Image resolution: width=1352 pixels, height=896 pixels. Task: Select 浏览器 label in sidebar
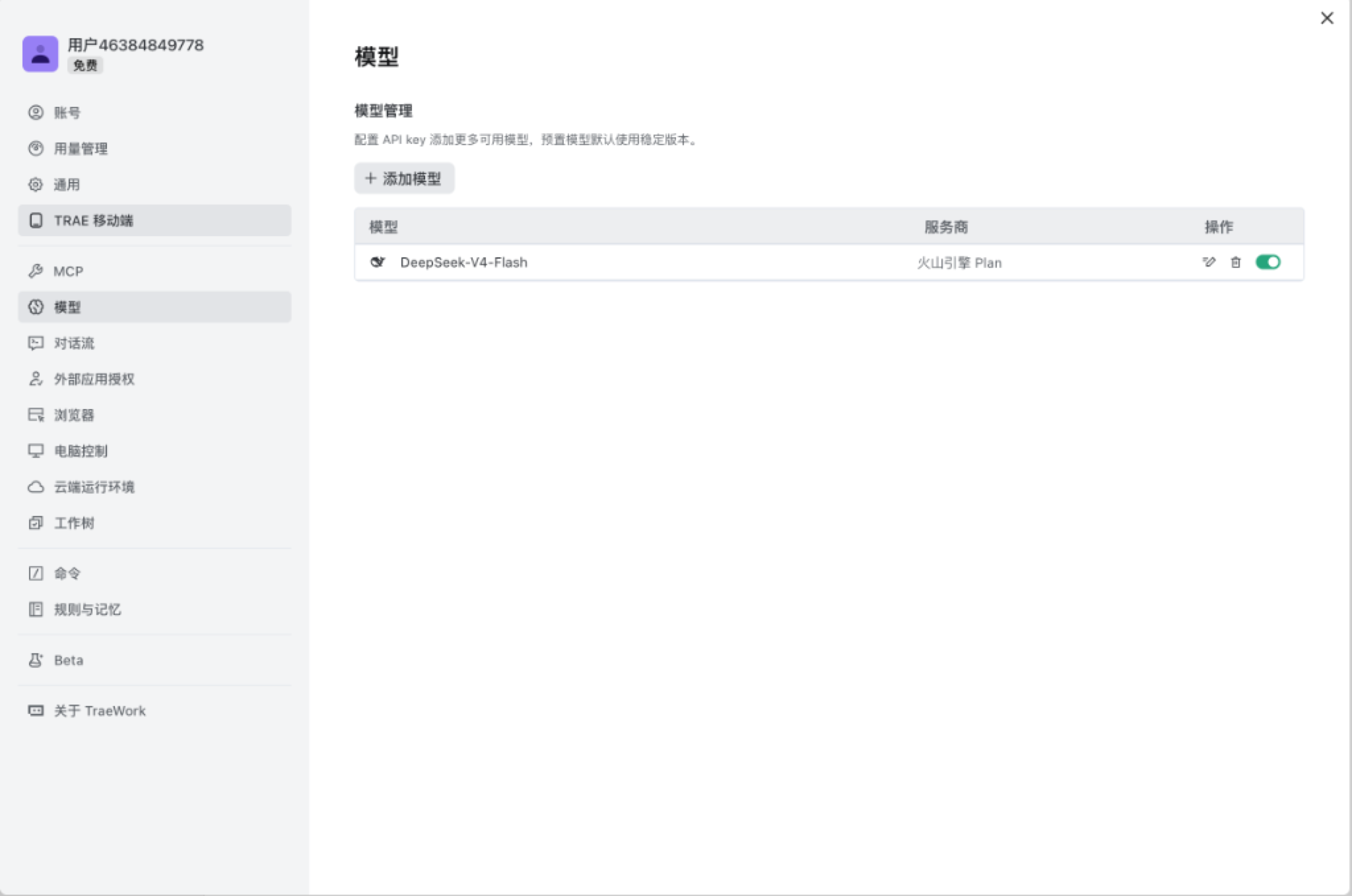tap(74, 415)
